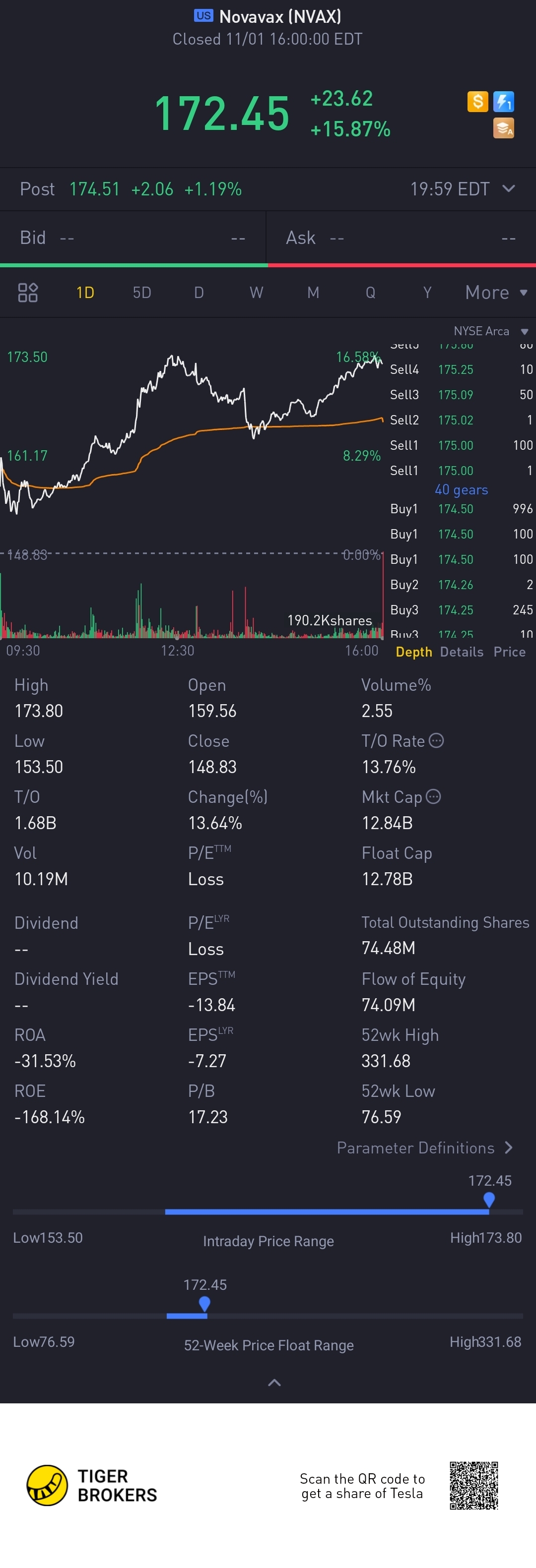
Task: Select the Price order book tab
Action: click(x=509, y=652)
